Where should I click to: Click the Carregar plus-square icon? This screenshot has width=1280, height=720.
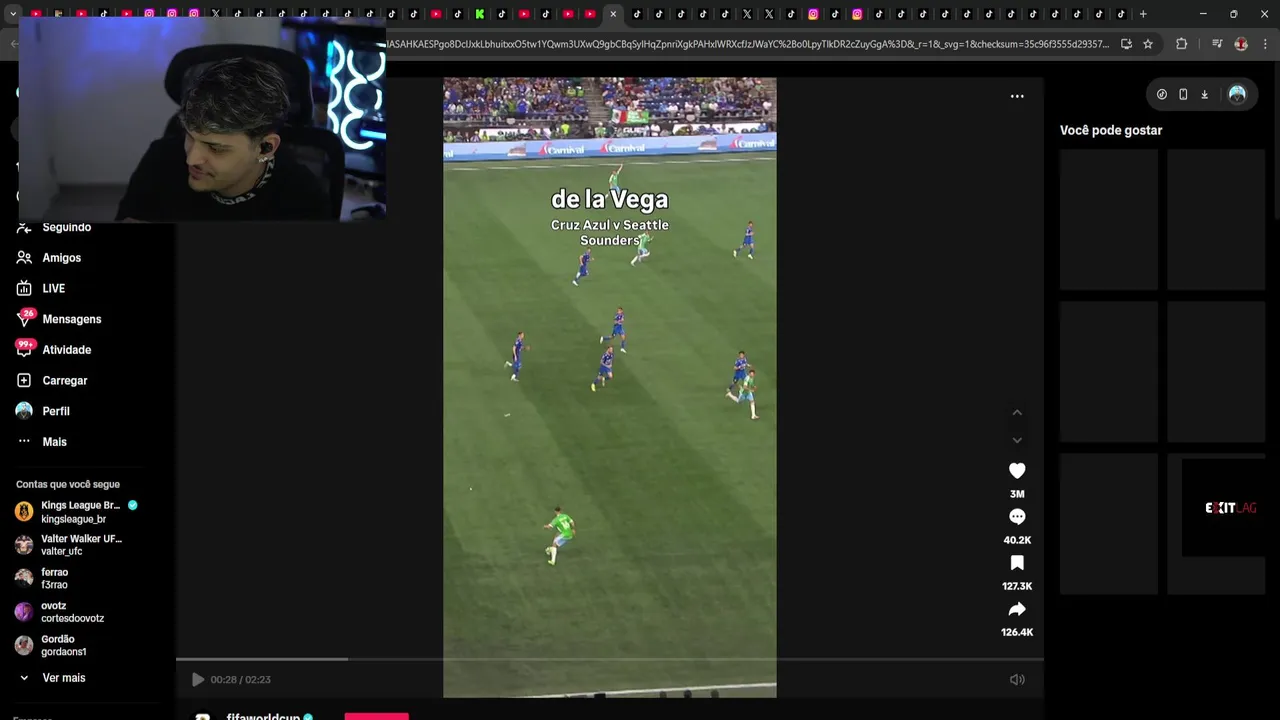tap(24, 380)
